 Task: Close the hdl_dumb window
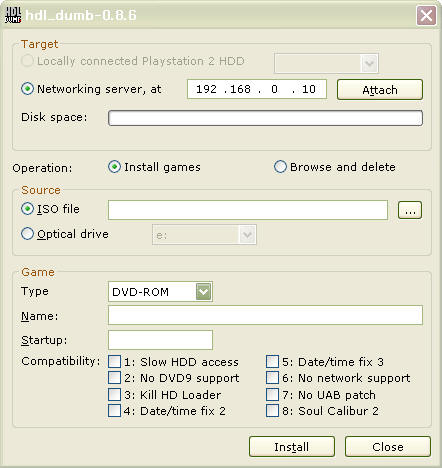(426, 15)
